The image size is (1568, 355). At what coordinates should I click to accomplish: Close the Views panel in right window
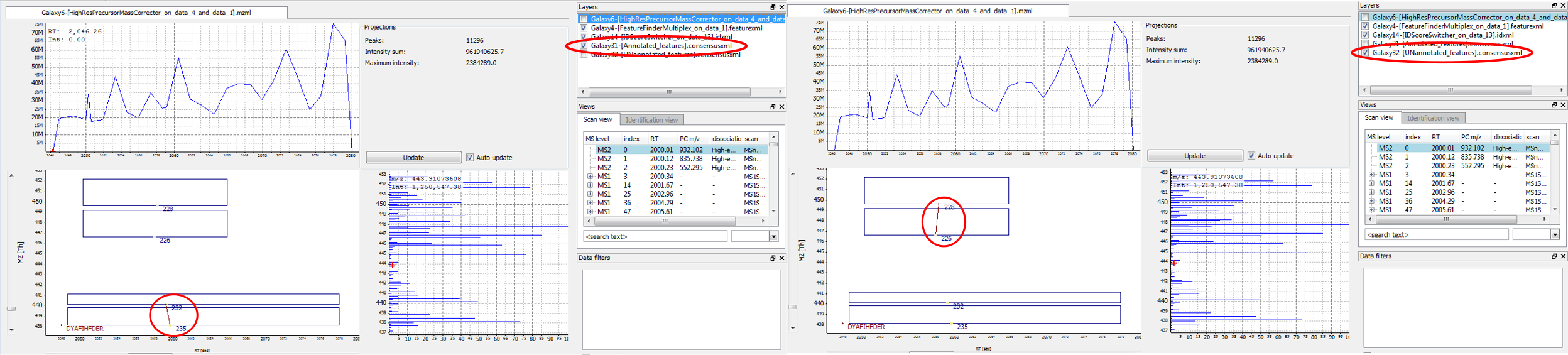click(x=1563, y=105)
